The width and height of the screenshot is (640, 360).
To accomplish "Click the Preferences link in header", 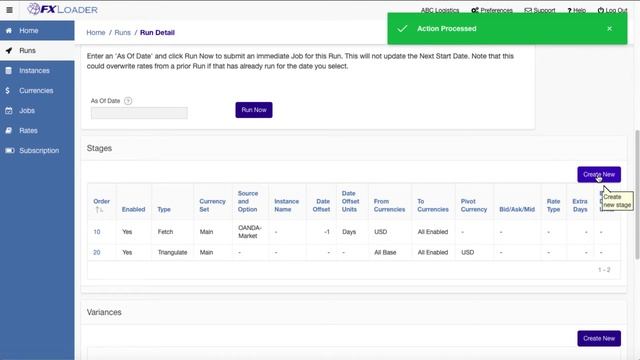I will 496,10.
